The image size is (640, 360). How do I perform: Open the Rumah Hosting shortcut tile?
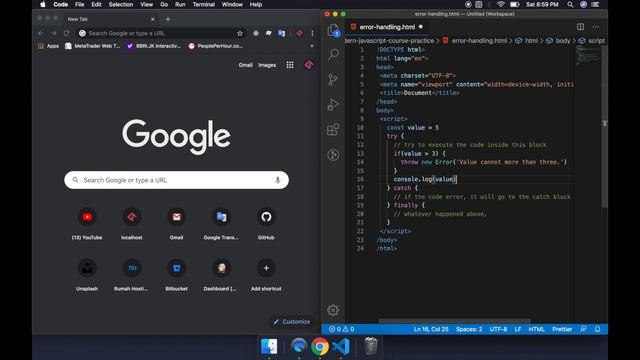pos(132,274)
